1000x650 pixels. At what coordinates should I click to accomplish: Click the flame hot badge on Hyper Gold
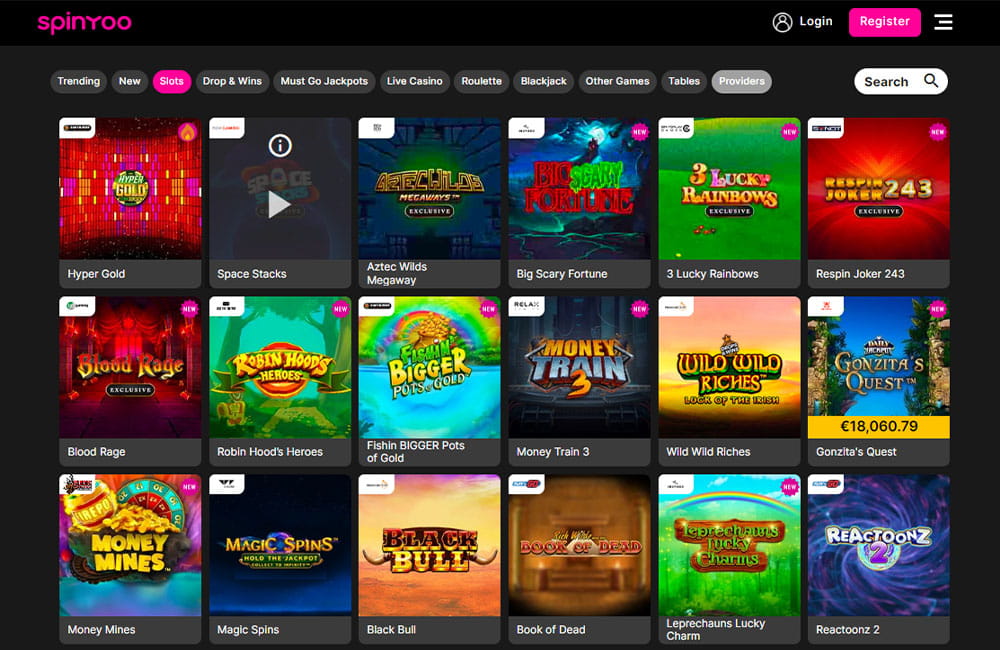(188, 132)
